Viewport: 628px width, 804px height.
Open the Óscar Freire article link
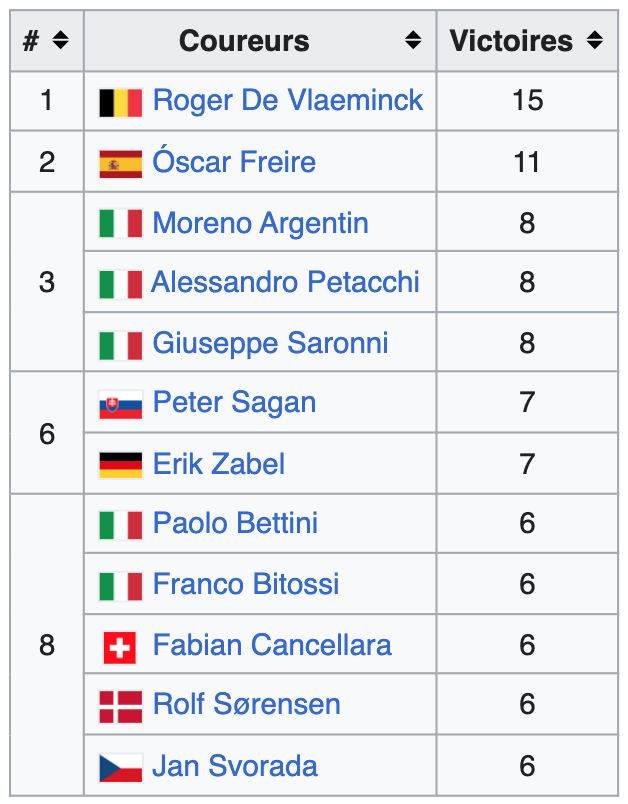(234, 162)
